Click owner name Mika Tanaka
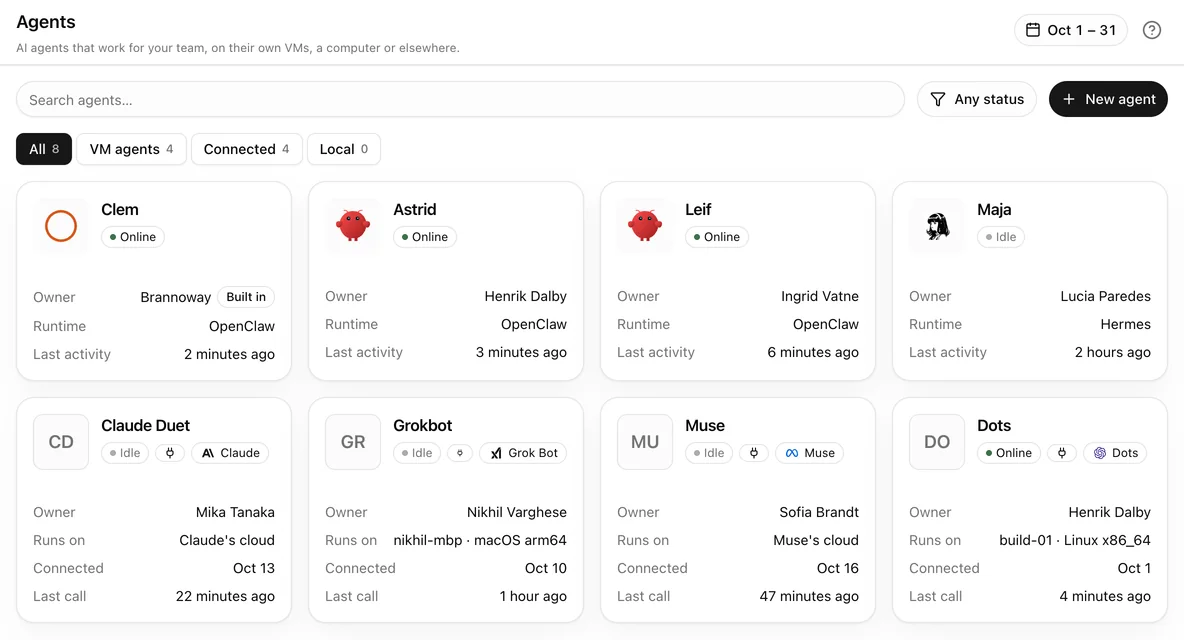Screen dimensions: 1184x640 [x=235, y=512]
